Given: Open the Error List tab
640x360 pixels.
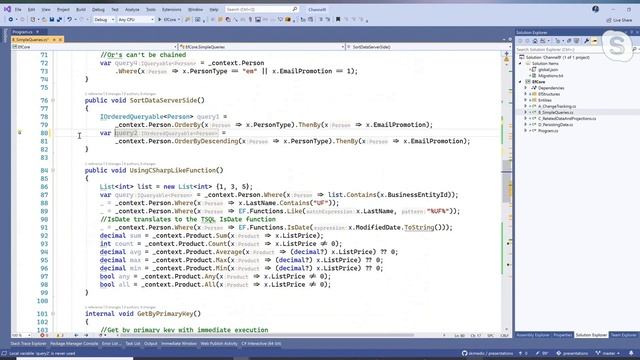Looking at the screenshot, I should (x=110, y=344).
